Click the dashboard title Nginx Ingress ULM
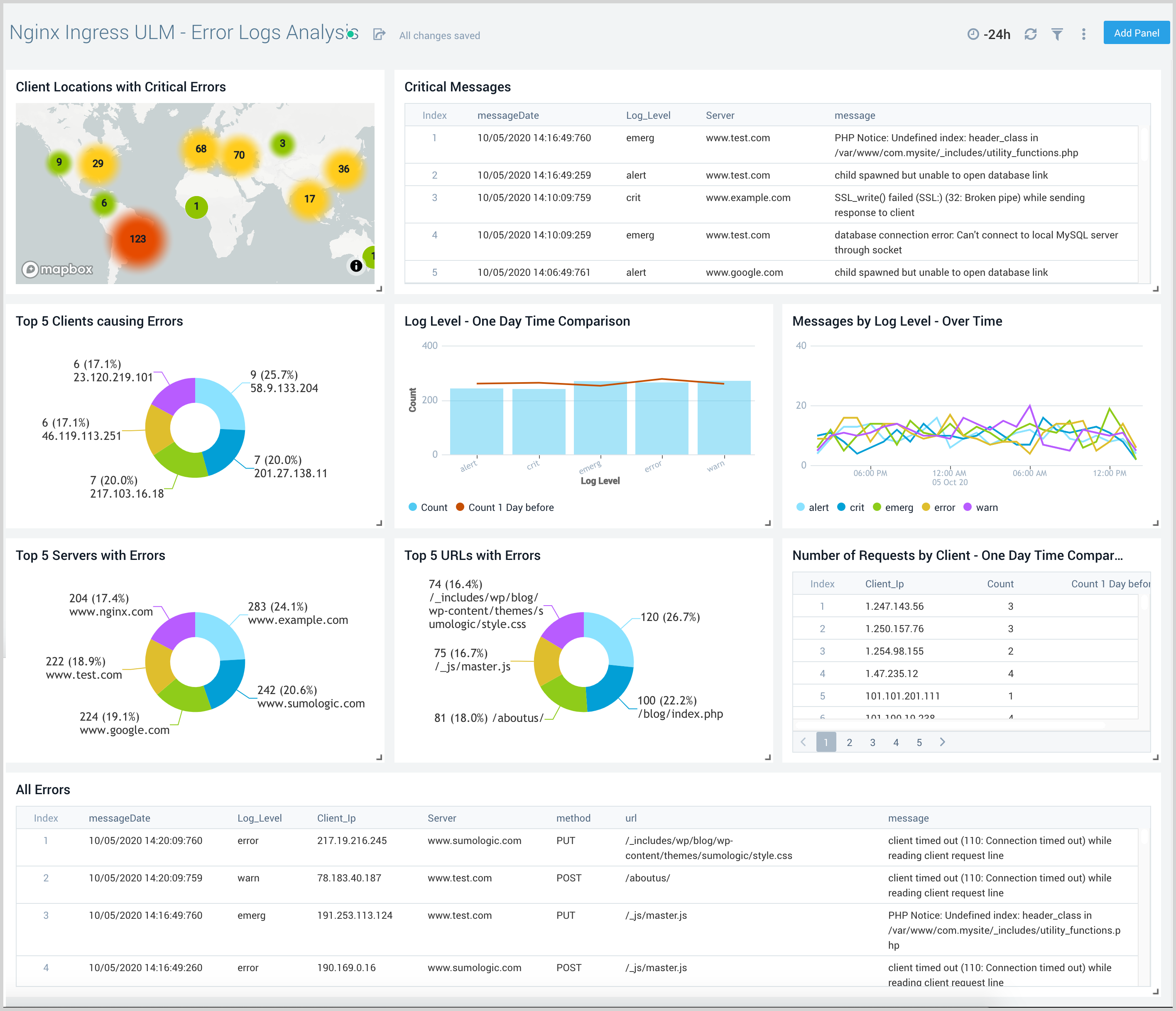 184,32
